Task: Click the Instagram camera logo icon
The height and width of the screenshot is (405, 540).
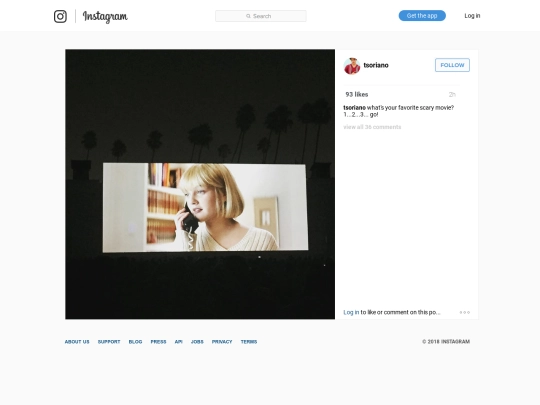Action: (x=60, y=16)
